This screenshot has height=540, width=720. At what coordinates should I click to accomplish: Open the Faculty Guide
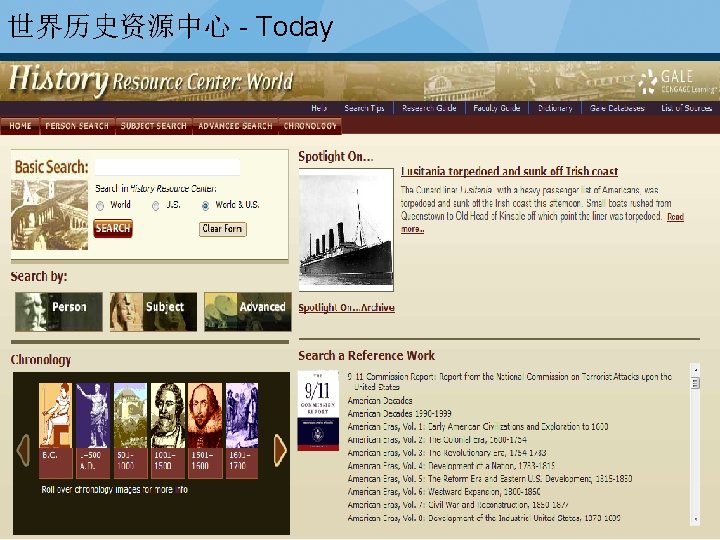tap(496, 108)
